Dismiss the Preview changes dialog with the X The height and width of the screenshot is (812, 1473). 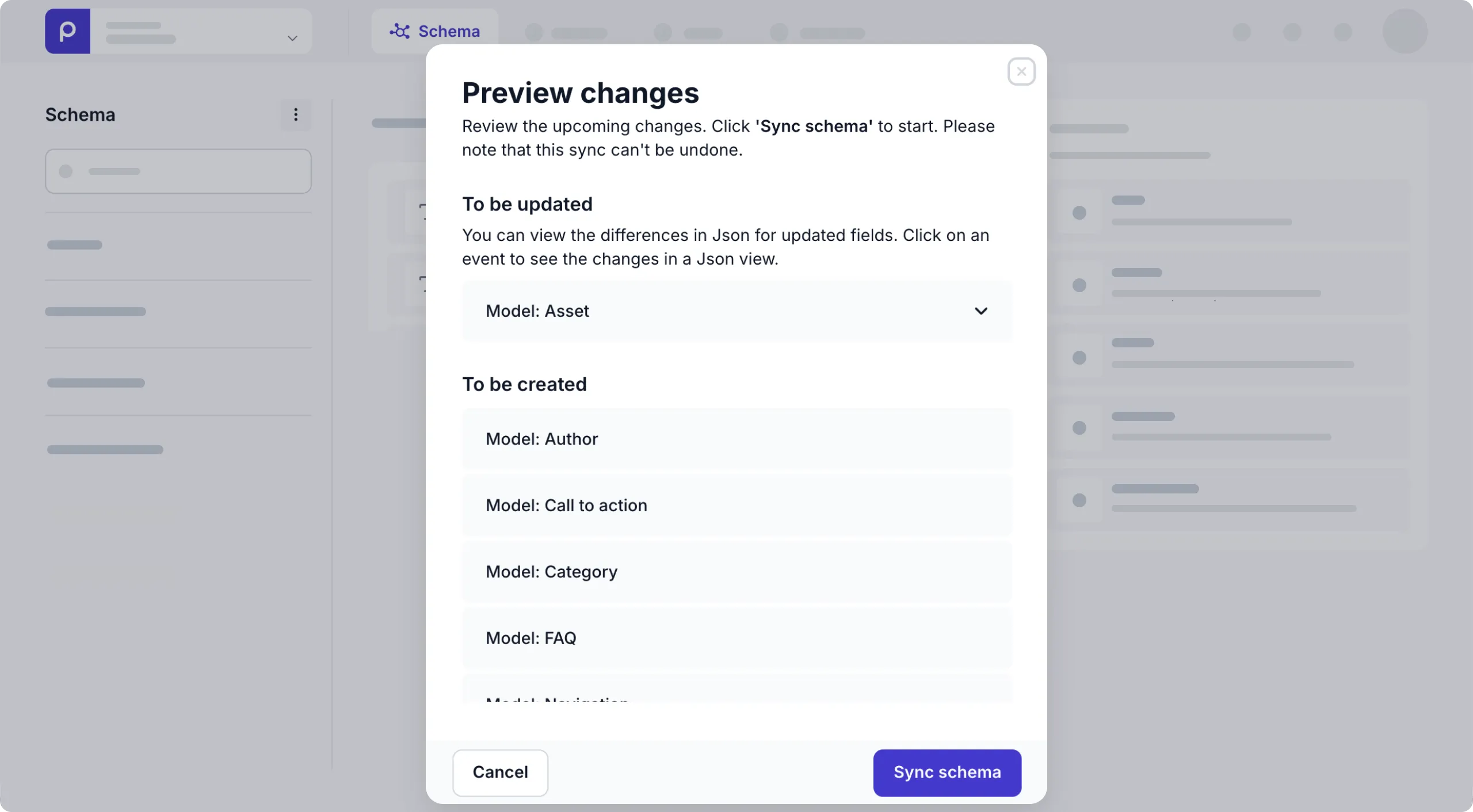pyautogui.click(x=1021, y=71)
